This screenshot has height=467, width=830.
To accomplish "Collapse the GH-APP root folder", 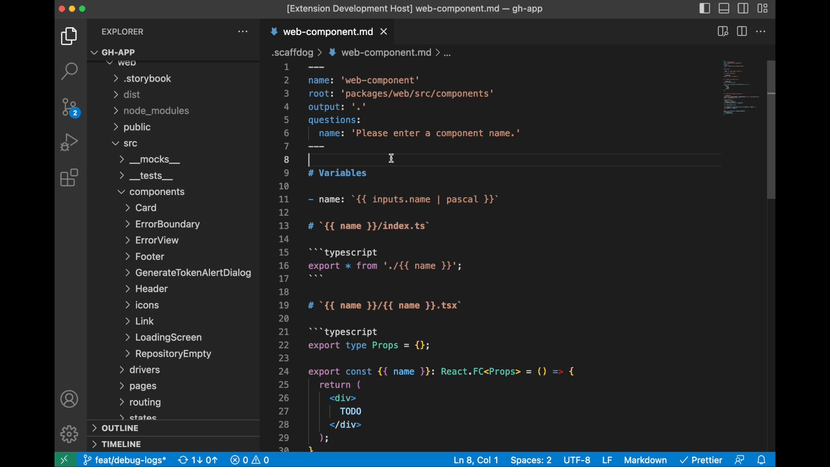I will click(x=174, y=52).
